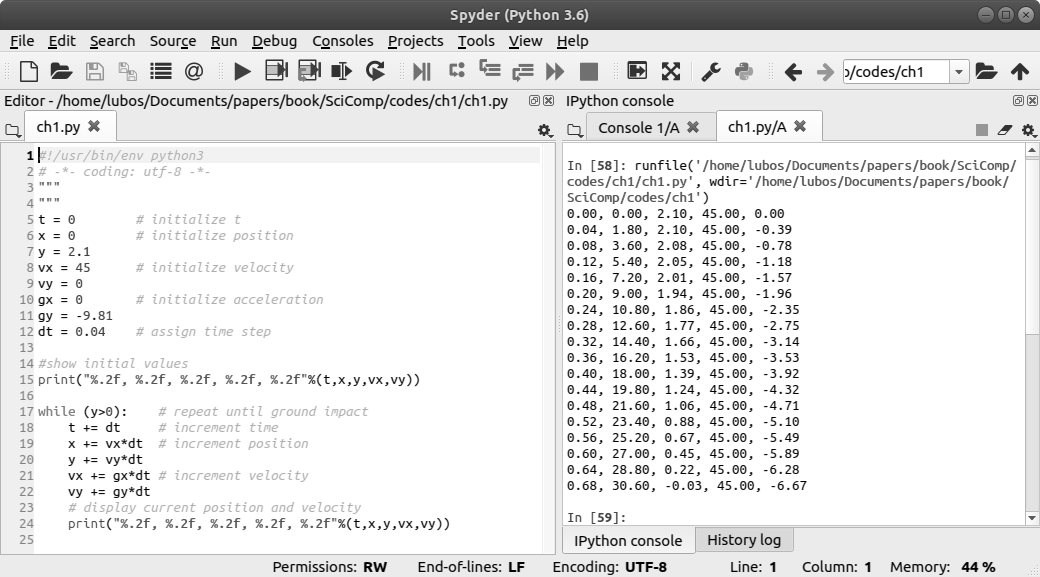Open the Help menu
Screen dimensions: 1040x577
pyautogui.click(x=572, y=41)
